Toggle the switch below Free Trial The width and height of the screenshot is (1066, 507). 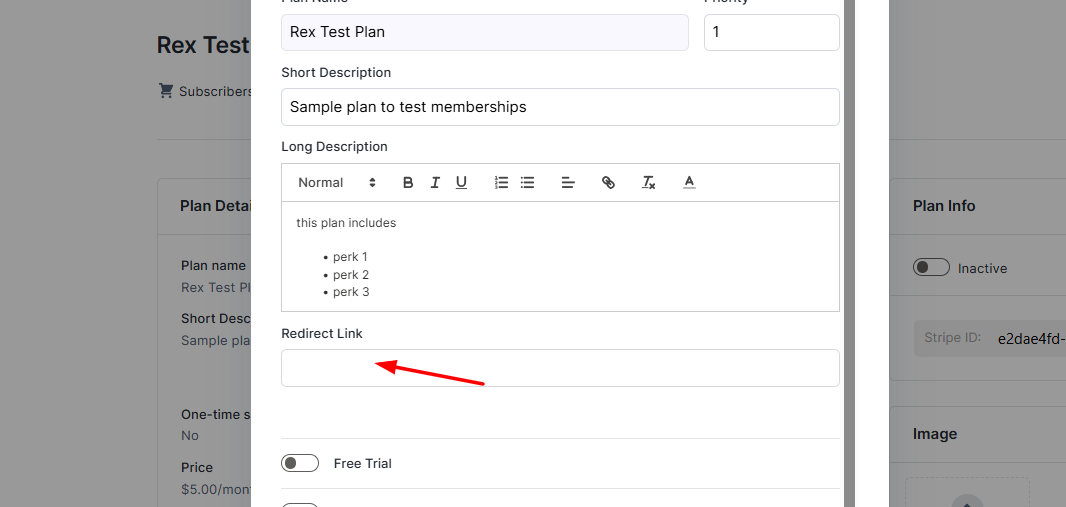pos(300,505)
